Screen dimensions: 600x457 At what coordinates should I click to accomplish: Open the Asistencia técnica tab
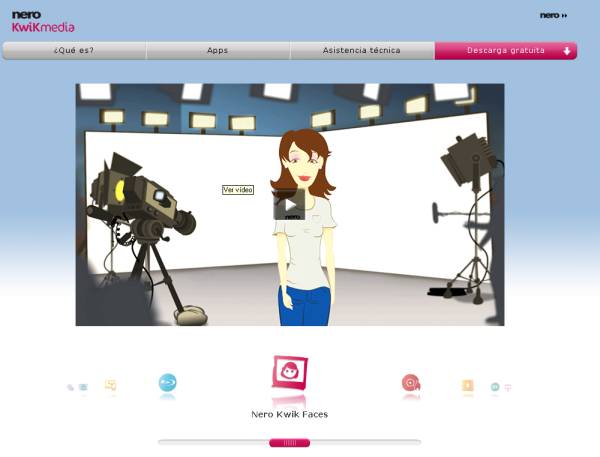362,51
